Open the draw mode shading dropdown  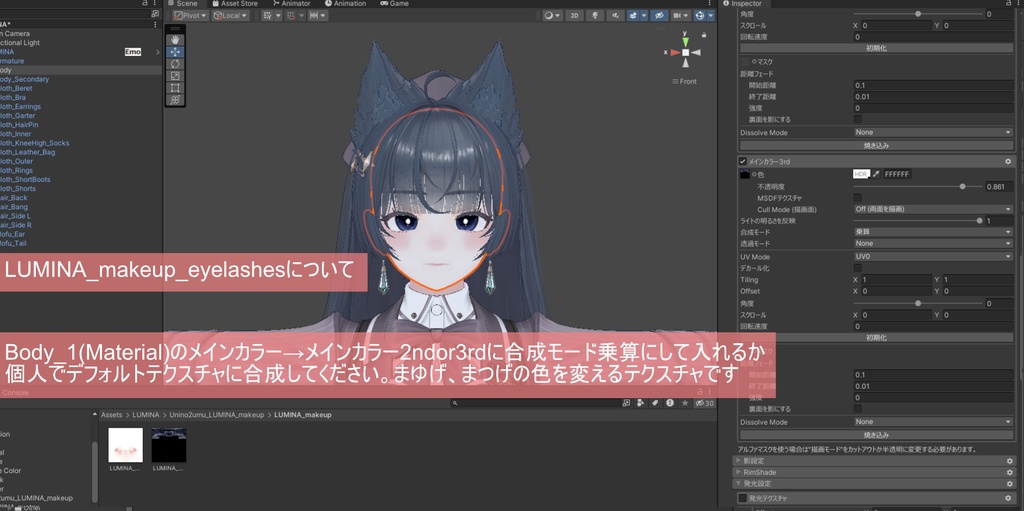point(552,16)
